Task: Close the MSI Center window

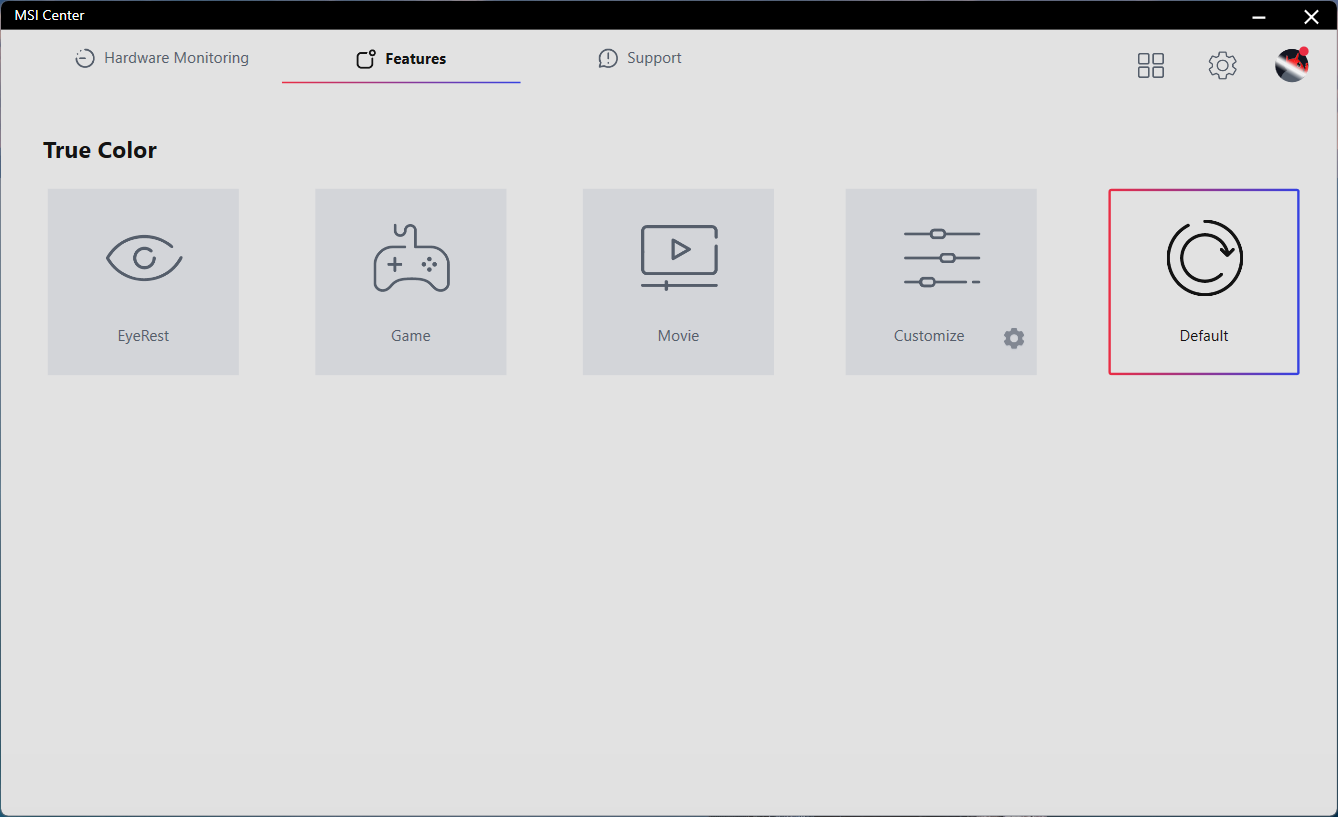Action: pos(1311,16)
